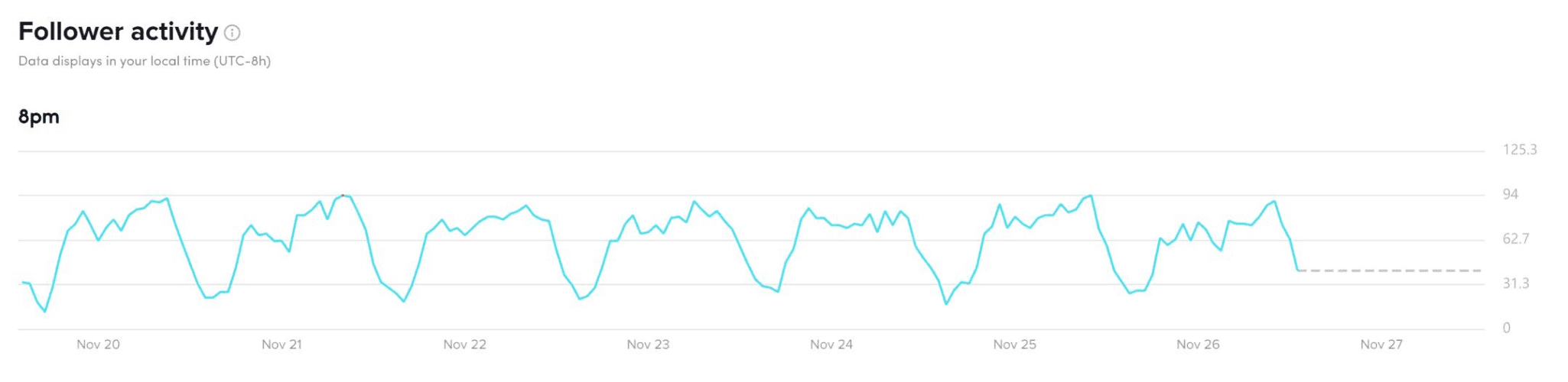The image size is (1568, 382).
Task: Select the Nov 20 date label
Action: (98, 345)
